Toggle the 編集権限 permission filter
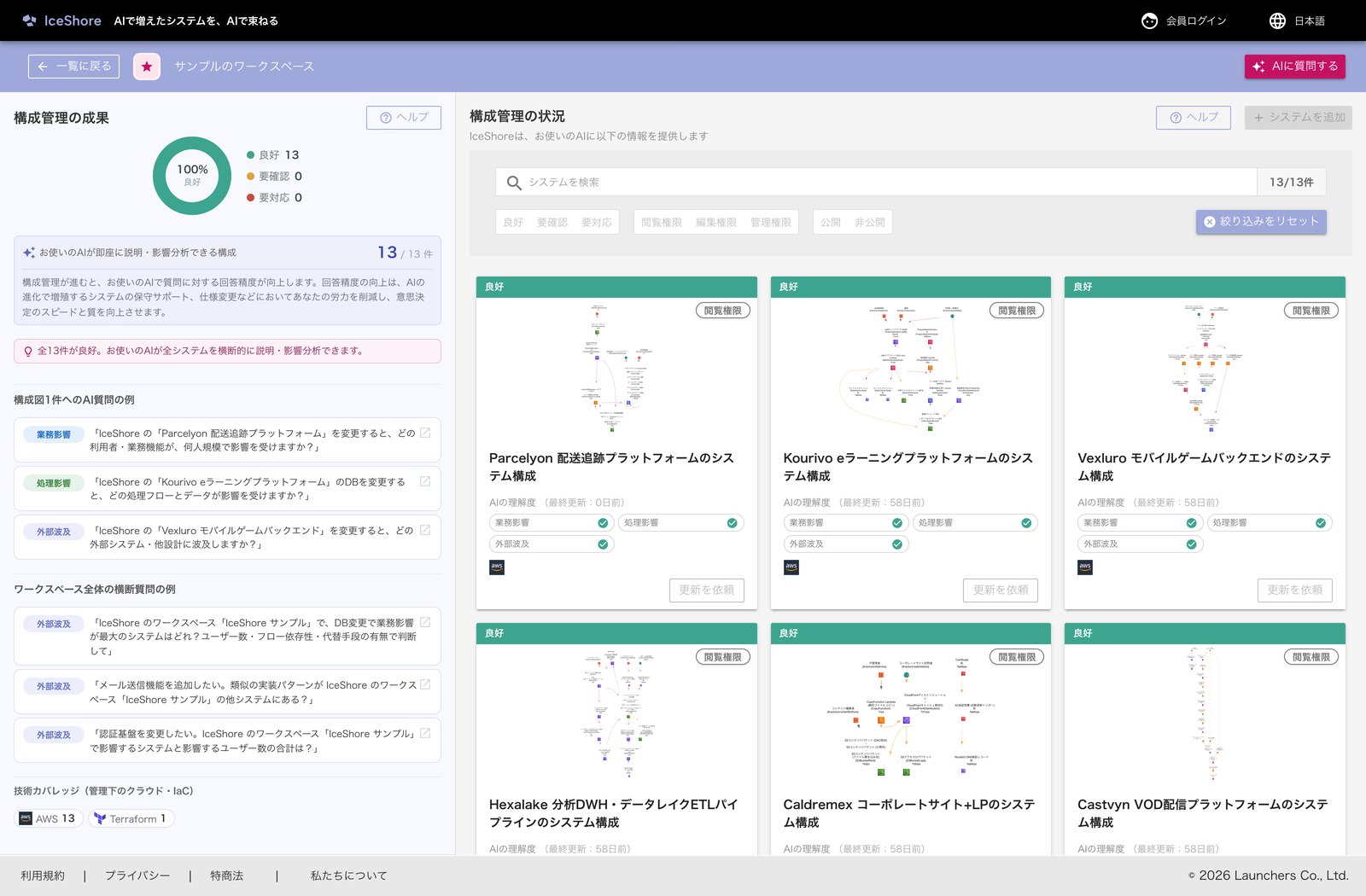The image size is (1366, 896). click(716, 223)
